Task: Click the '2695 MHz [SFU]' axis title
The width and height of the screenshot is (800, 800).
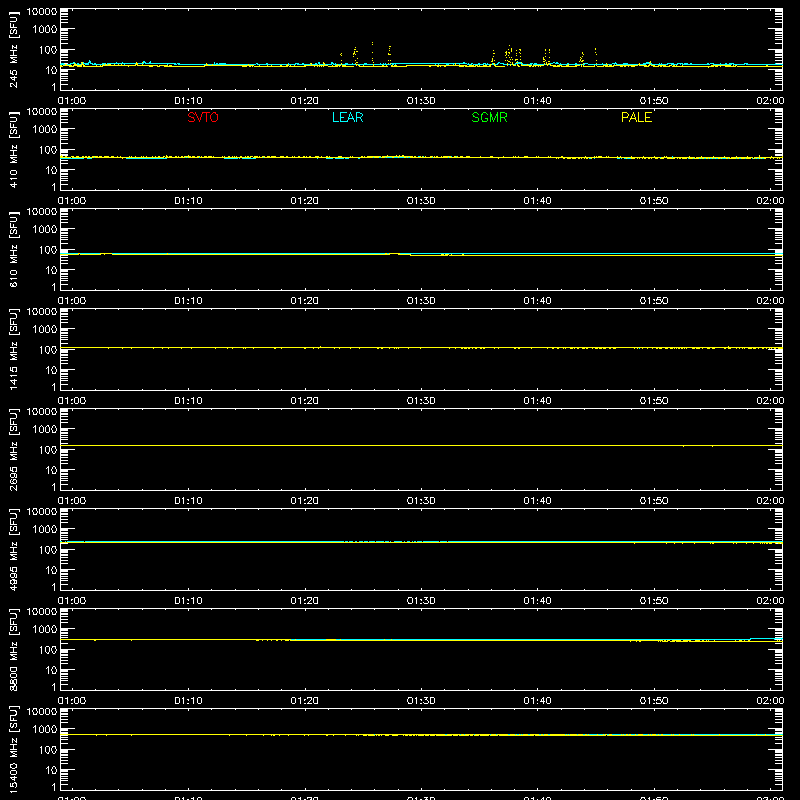Action: click(x=14, y=450)
